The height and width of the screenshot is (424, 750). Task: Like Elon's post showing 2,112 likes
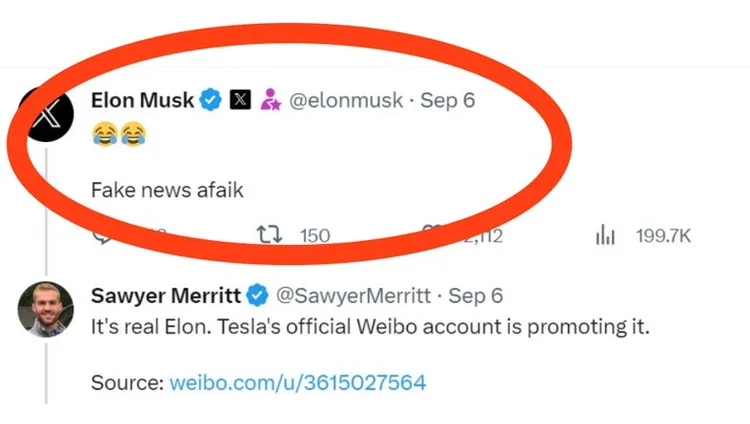[432, 236]
